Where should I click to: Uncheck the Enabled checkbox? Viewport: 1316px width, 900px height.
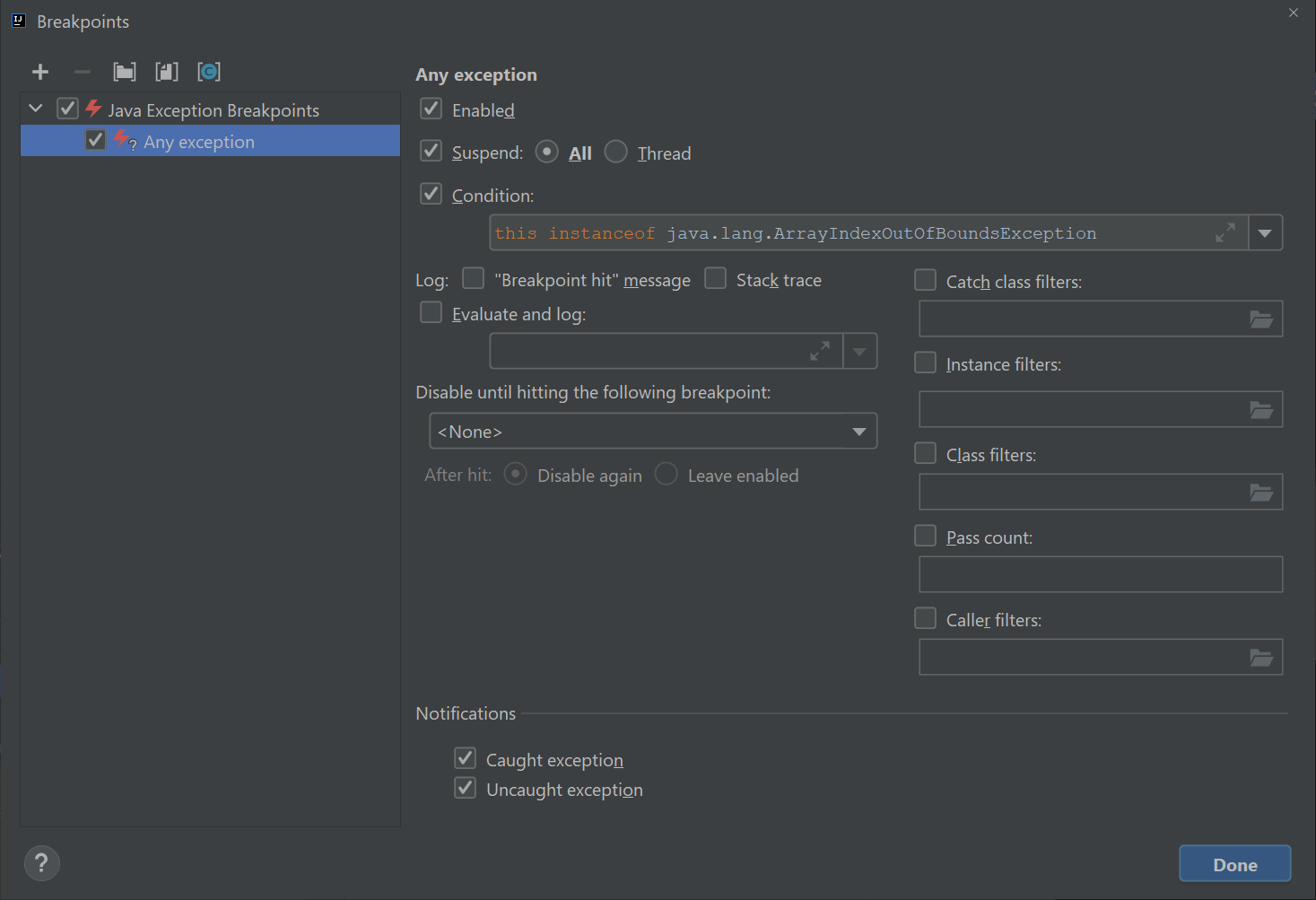(431, 109)
